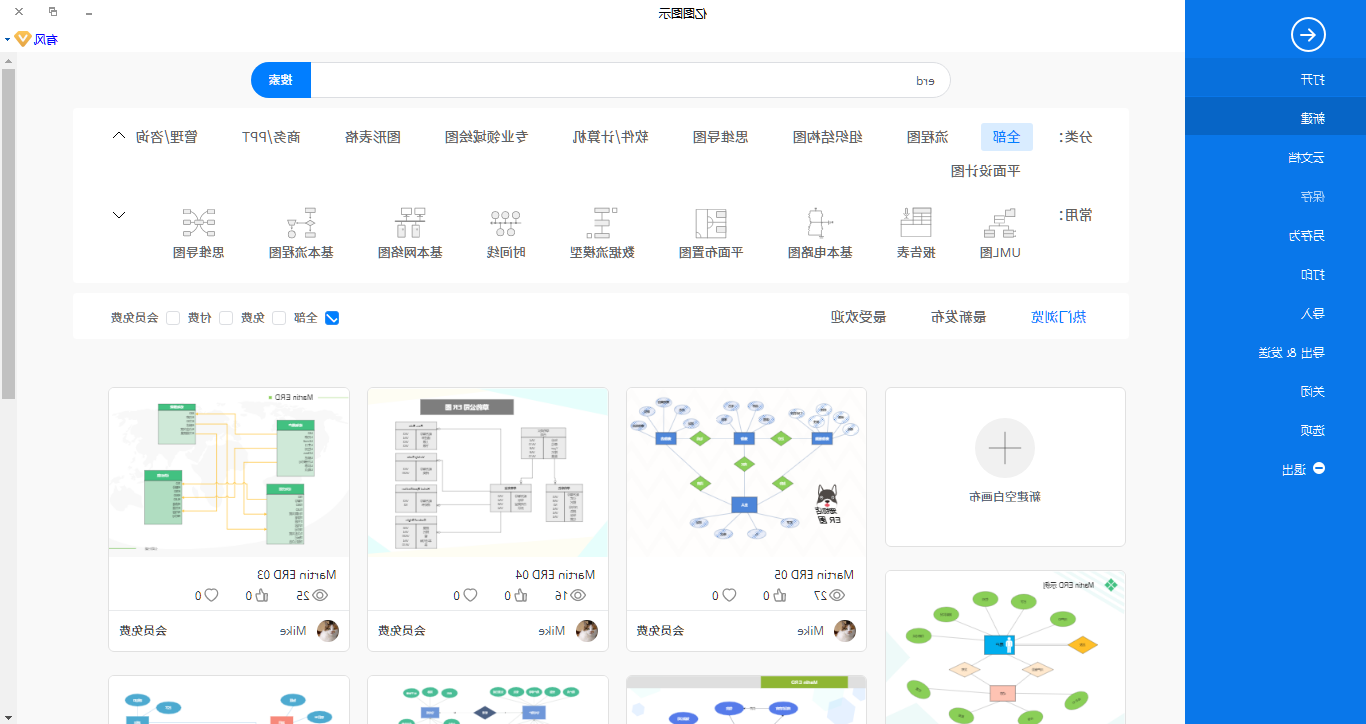Favorite Martin ERD 04 with heart icon
Image resolution: width=1366 pixels, height=724 pixels.
471,595
